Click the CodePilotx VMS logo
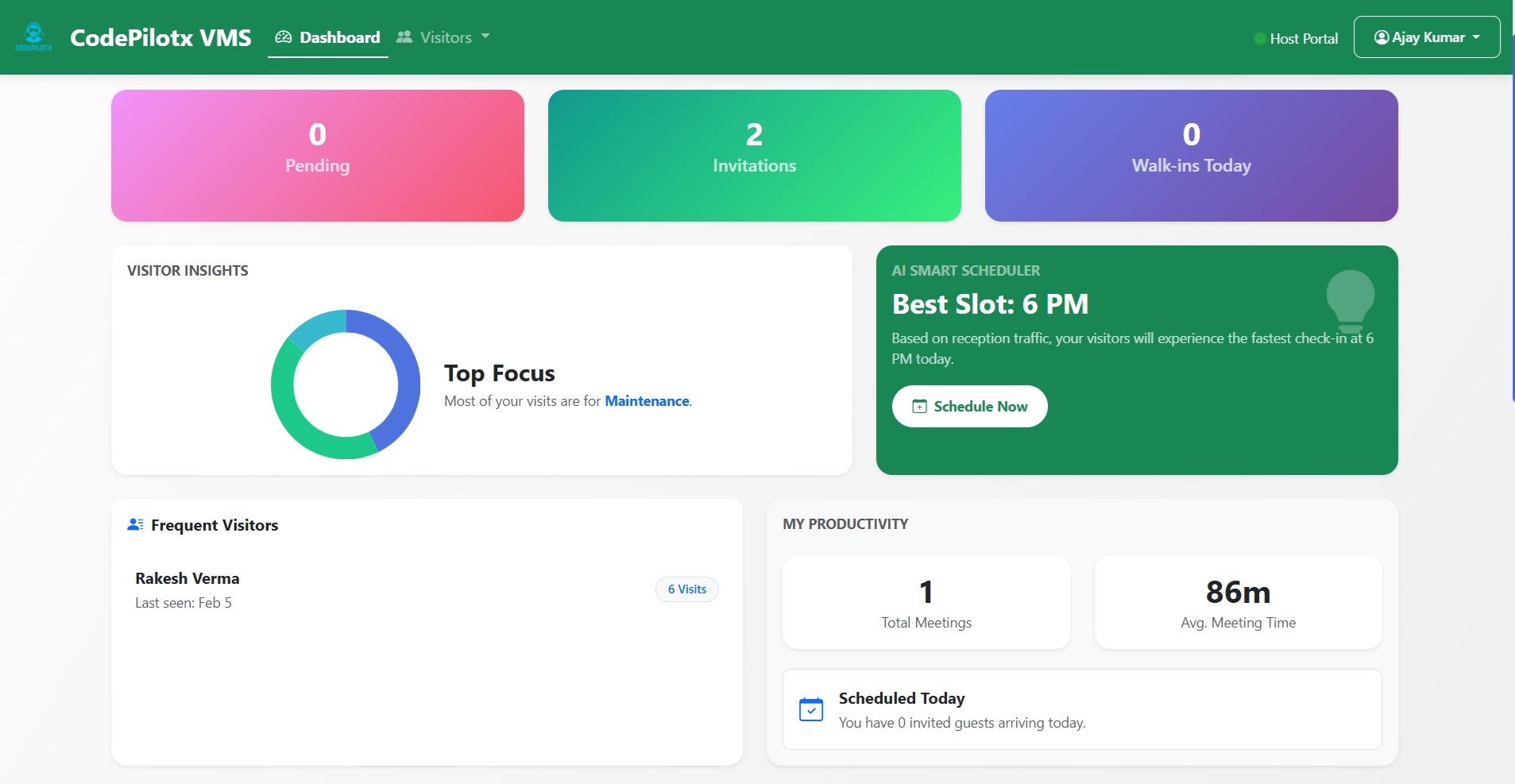The width and height of the screenshot is (1515, 784). [x=34, y=35]
